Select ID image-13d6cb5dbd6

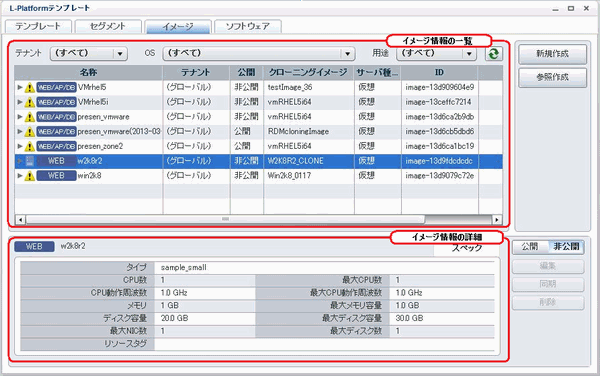tap(440, 132)
